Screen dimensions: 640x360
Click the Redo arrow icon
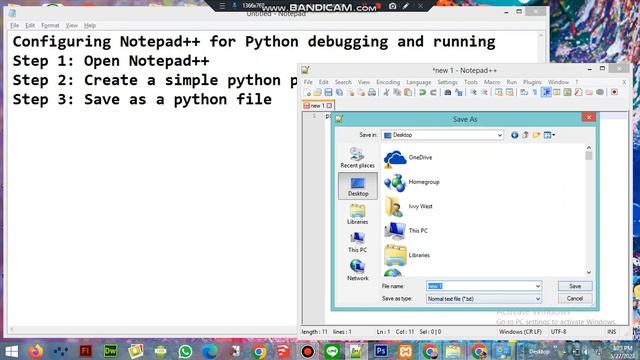point(433,93)
